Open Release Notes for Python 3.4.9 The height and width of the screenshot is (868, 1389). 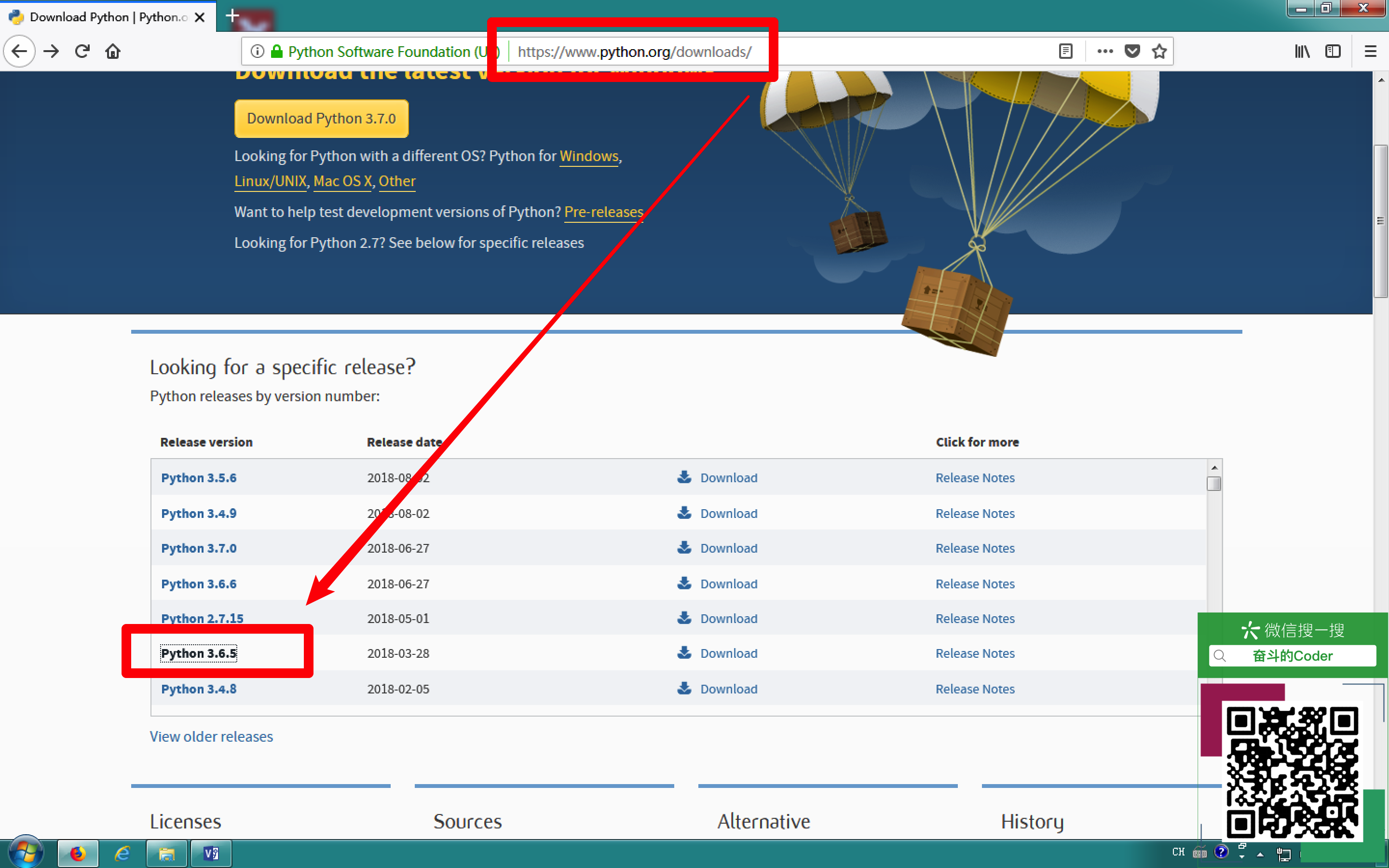click(x=975, y=513)
